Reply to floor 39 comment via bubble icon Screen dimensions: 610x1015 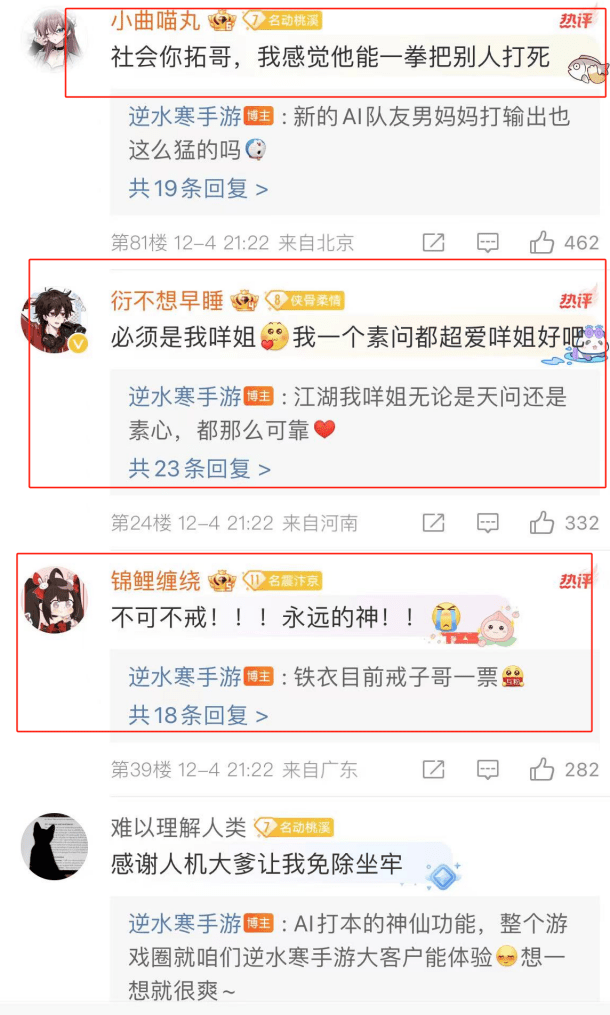click(488, 770)
